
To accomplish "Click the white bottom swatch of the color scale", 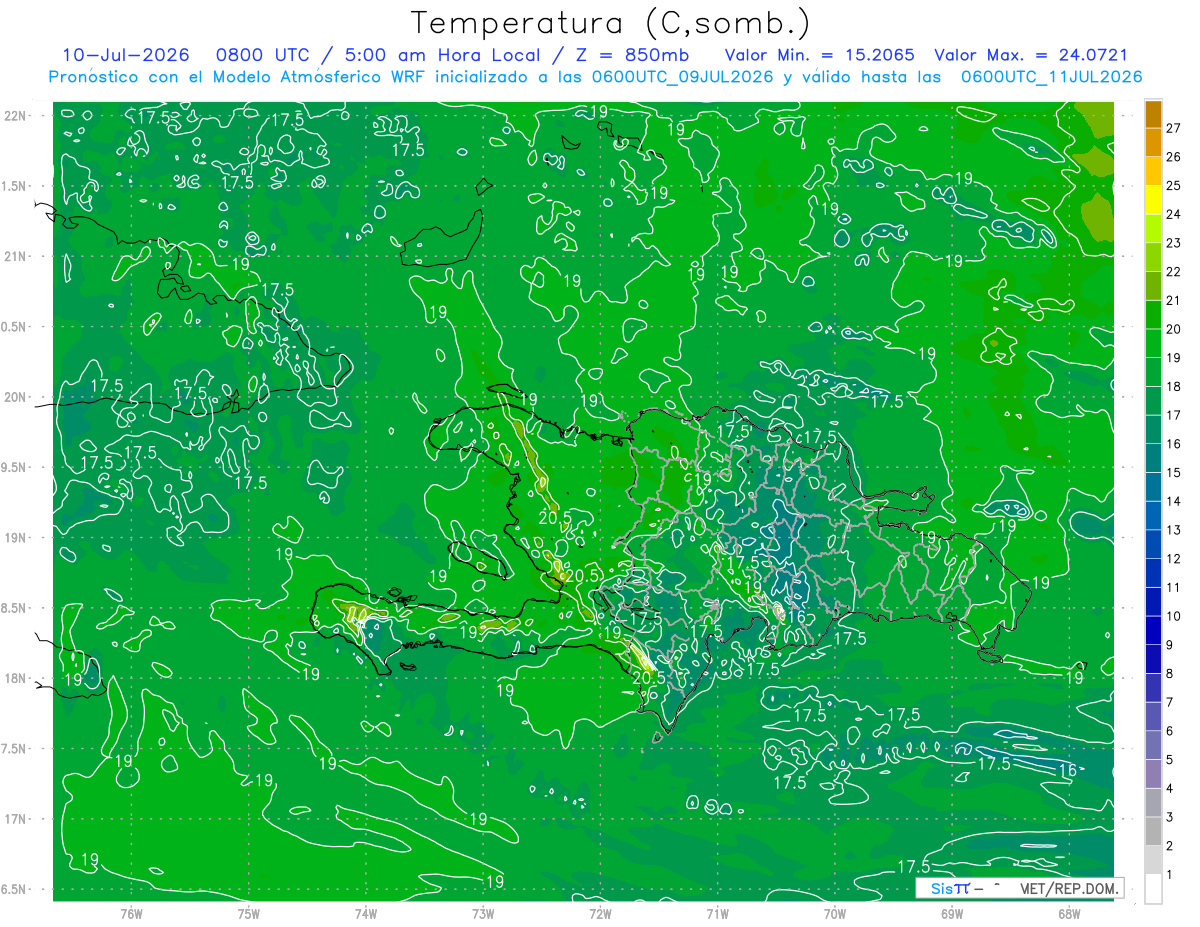I will click(1153, 889).
